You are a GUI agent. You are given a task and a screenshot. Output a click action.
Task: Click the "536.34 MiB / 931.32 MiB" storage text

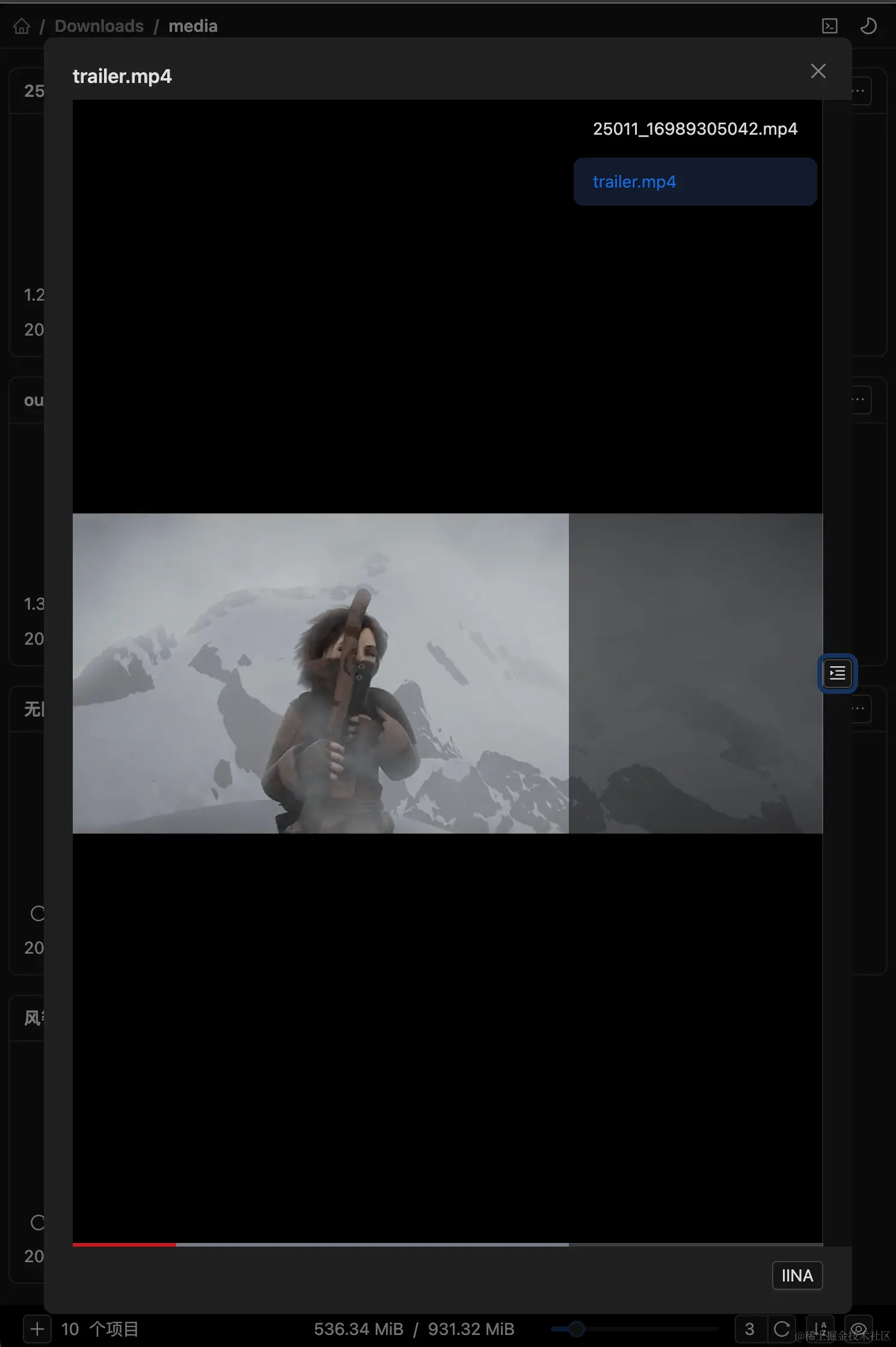click(x=414, y=1329)
